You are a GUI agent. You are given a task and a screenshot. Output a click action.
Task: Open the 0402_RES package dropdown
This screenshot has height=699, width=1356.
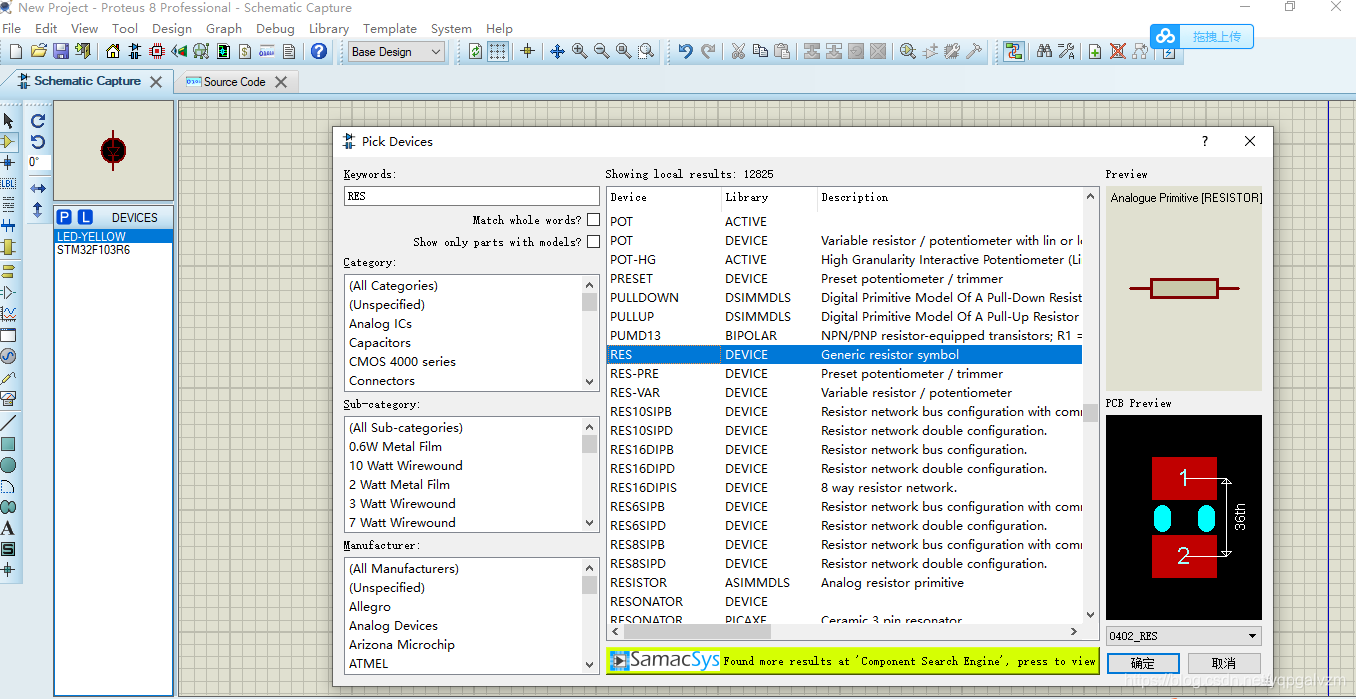pyautogui.click(x=1184, y=636)
